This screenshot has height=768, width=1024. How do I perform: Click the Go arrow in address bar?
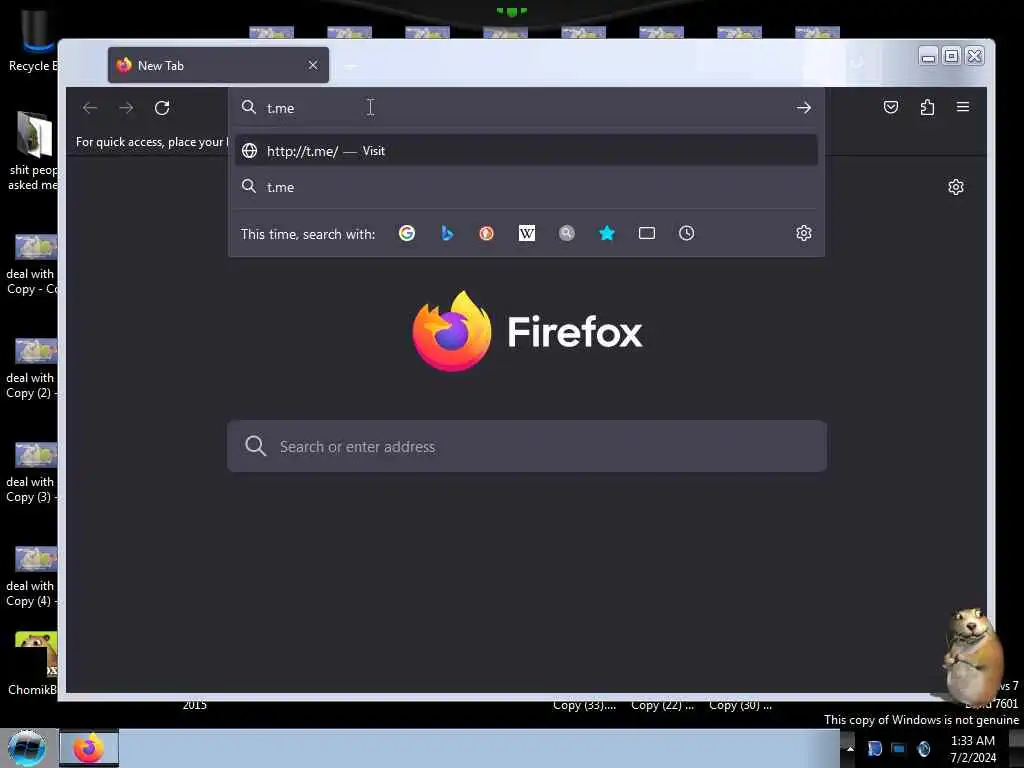804,108
